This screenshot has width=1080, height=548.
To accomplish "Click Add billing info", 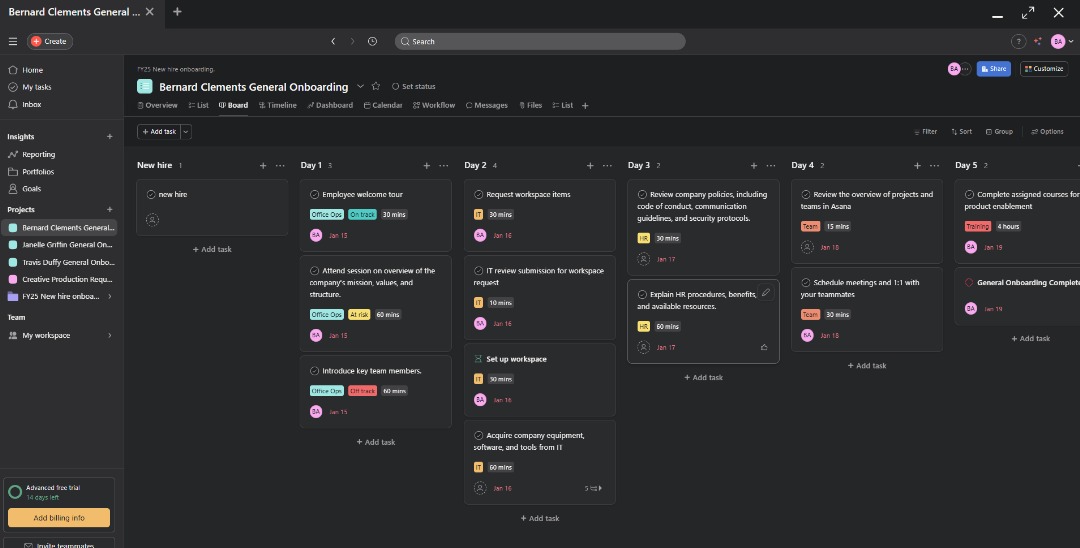I will 59,518.
